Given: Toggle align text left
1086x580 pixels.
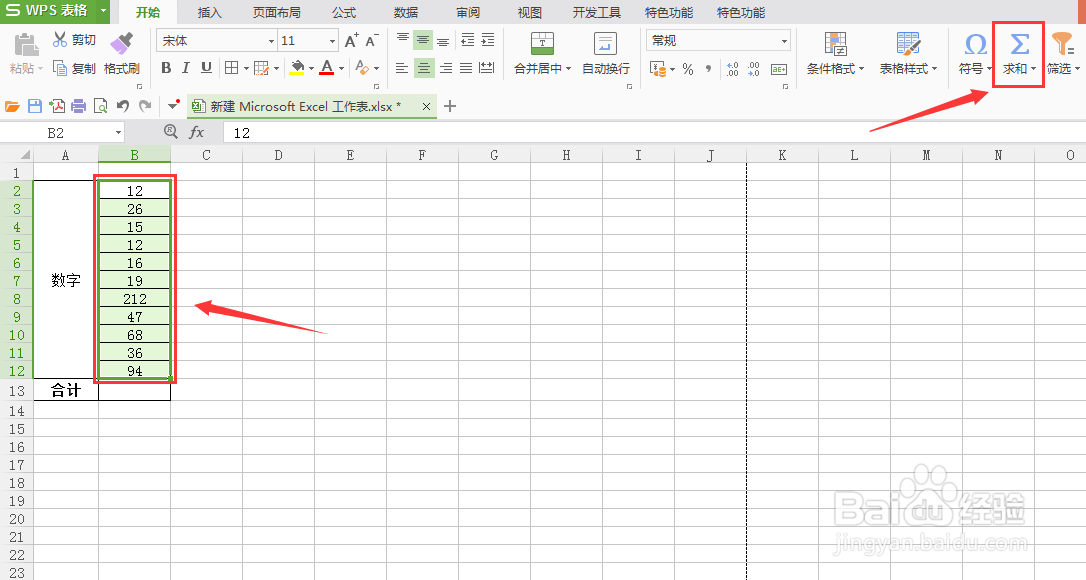Looking at the screenshot, I should click(x=402, y=68).
